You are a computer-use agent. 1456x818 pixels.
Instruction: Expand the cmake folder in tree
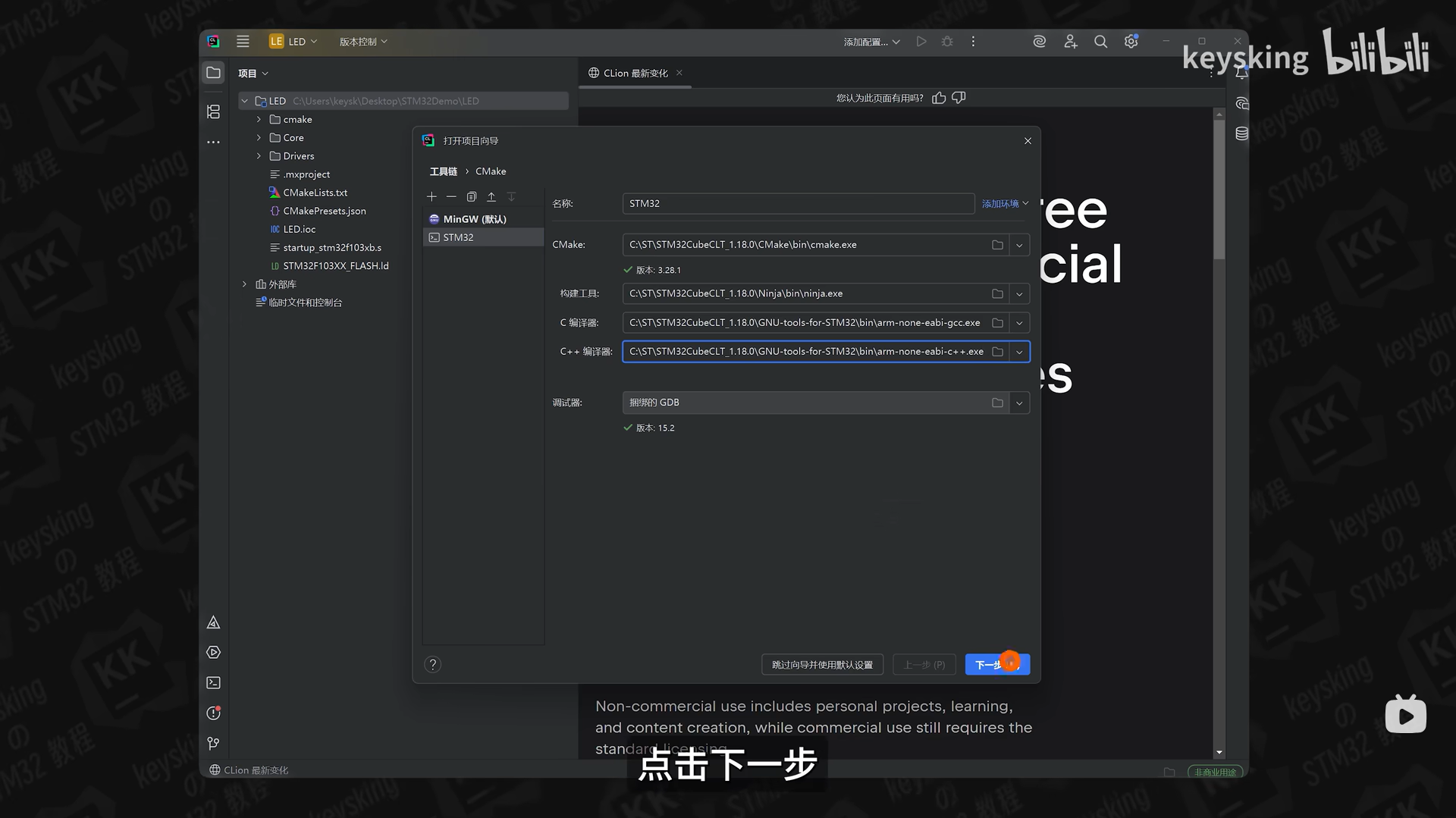tap(259, 119)
